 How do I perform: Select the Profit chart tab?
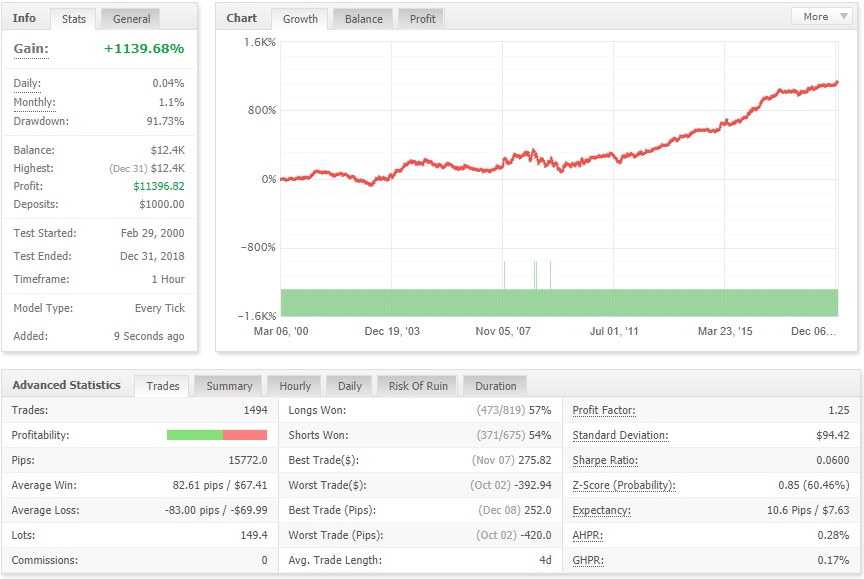[423, 19]
